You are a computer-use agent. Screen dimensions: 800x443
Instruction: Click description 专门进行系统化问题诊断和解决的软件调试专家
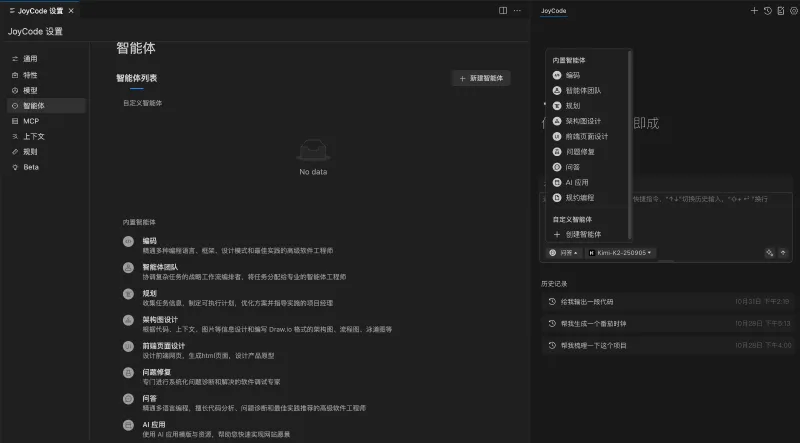click(x=211, y=382)
